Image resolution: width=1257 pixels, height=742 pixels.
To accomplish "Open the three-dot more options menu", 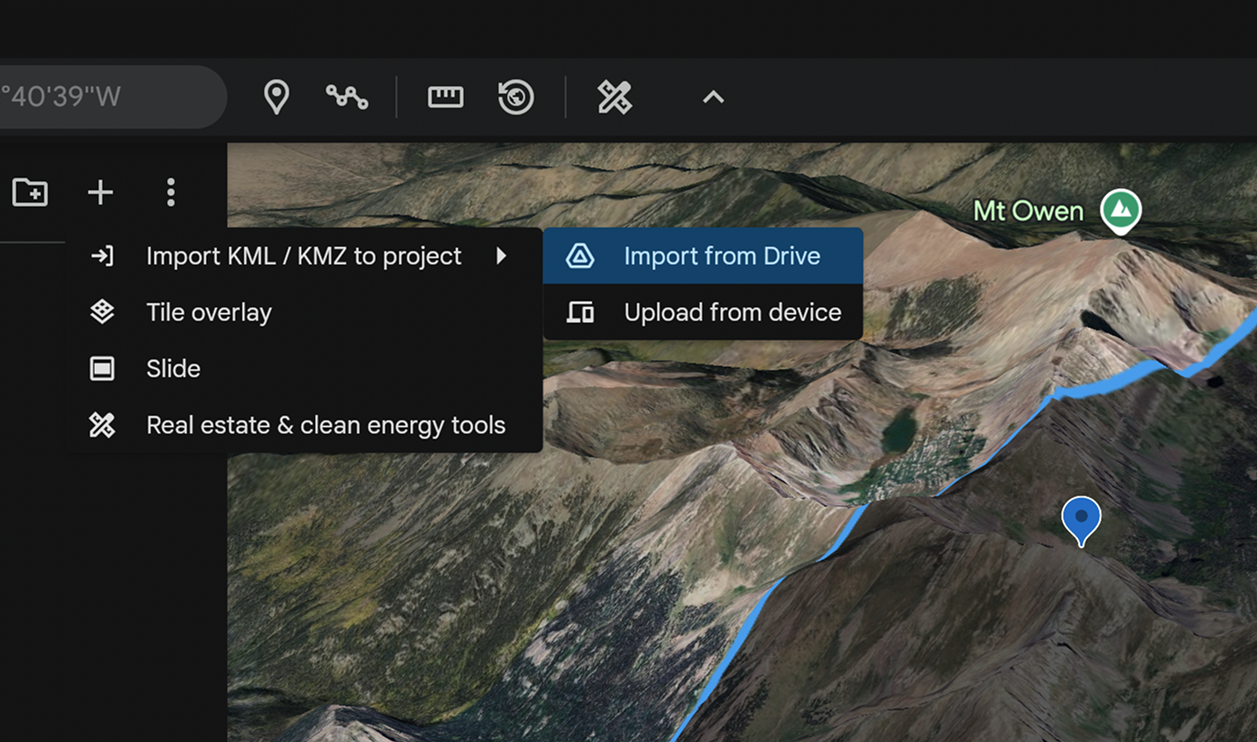I will click(171, 192).
